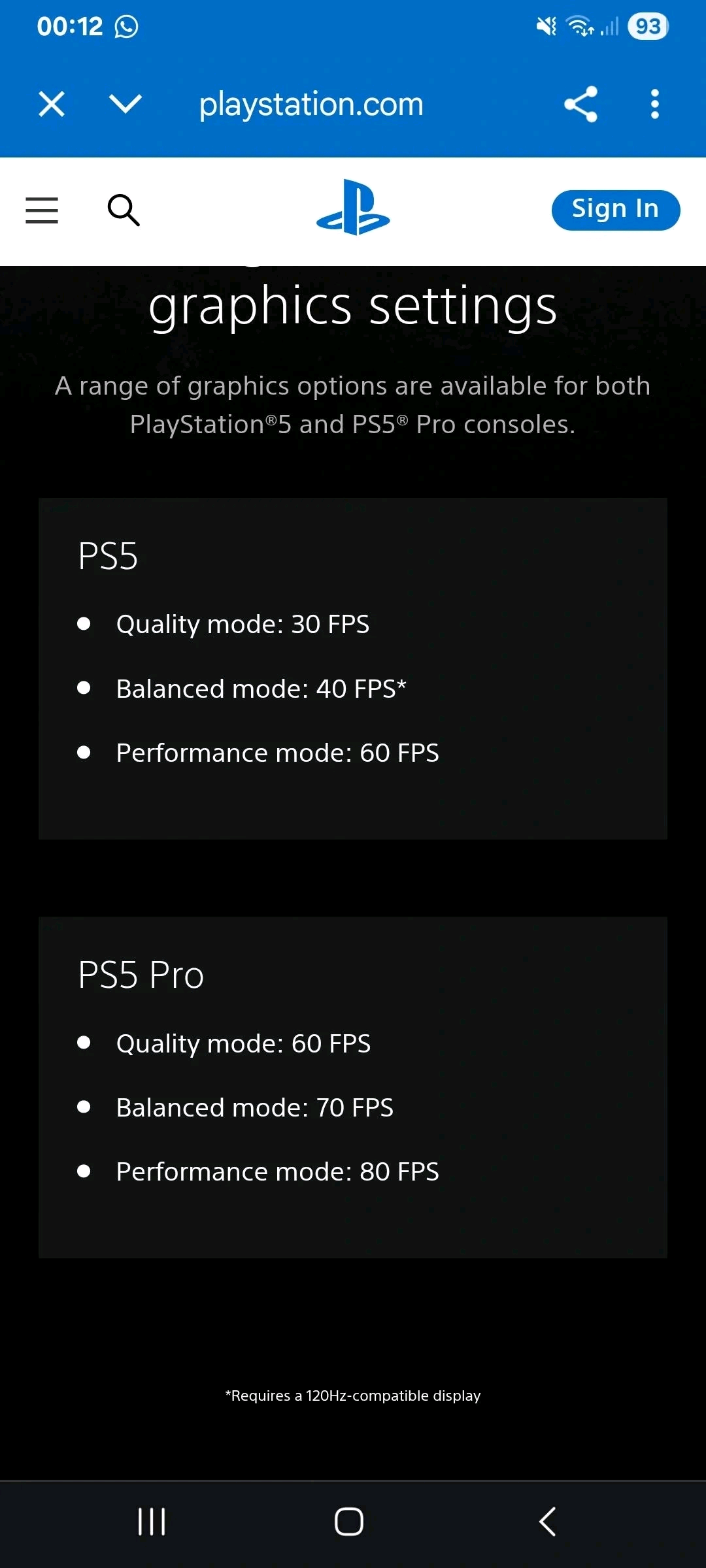Expand the down chevron next to close

click(126, 104)
